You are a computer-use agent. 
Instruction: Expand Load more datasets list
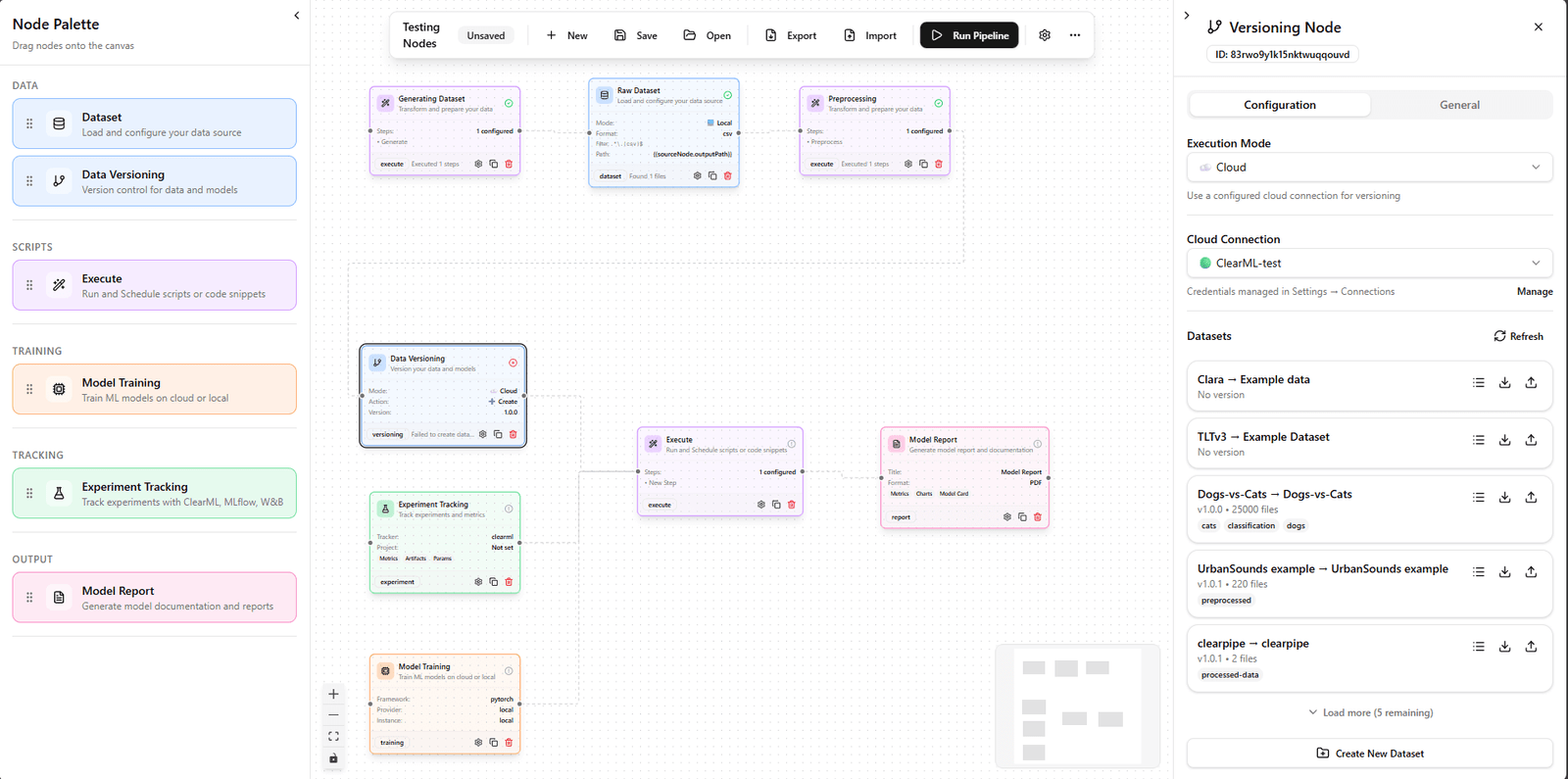point(1369,712)
